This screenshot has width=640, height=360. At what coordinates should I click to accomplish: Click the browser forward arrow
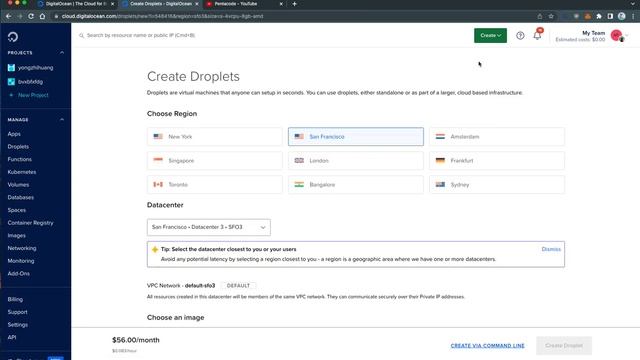[20, 16]
